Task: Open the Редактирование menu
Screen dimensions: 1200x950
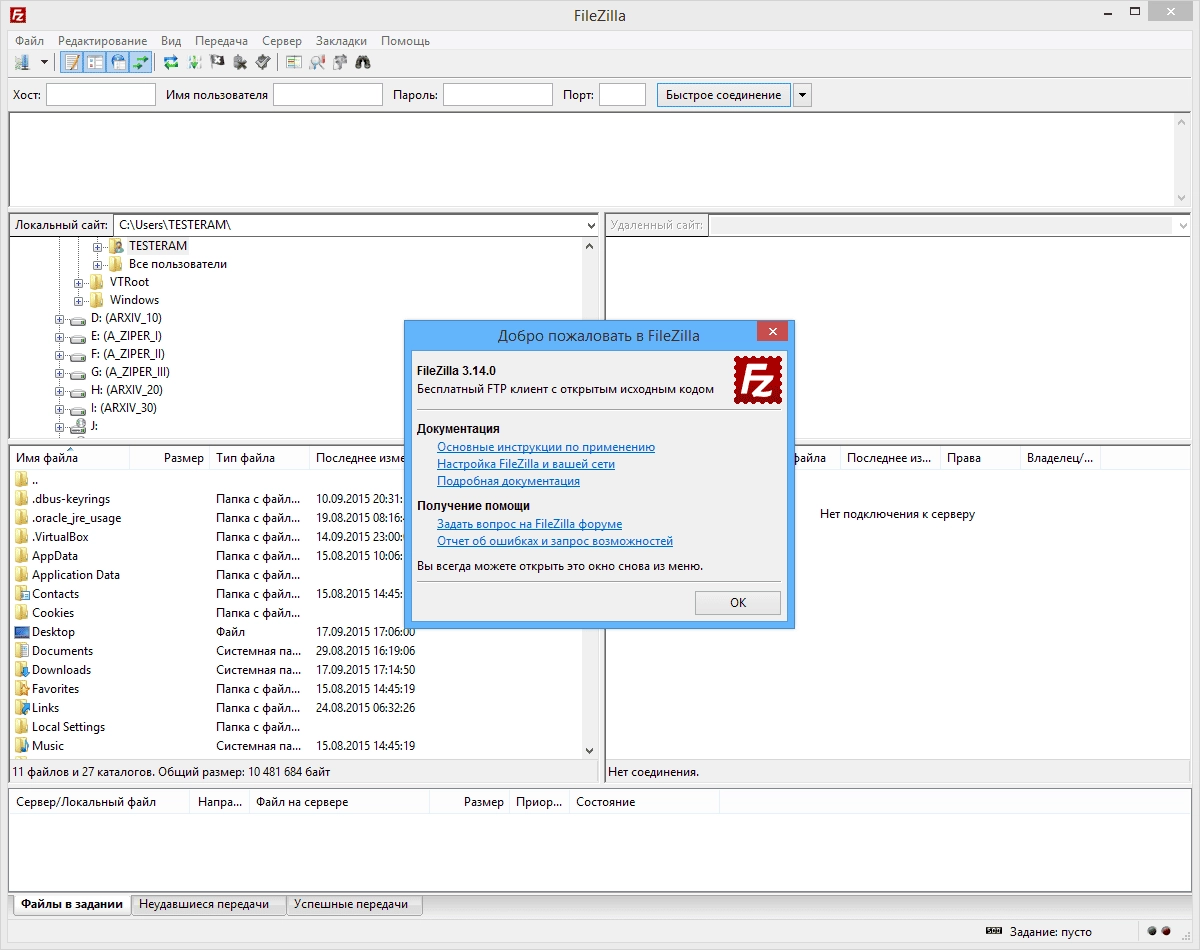Action: click(x=102, y=41)
